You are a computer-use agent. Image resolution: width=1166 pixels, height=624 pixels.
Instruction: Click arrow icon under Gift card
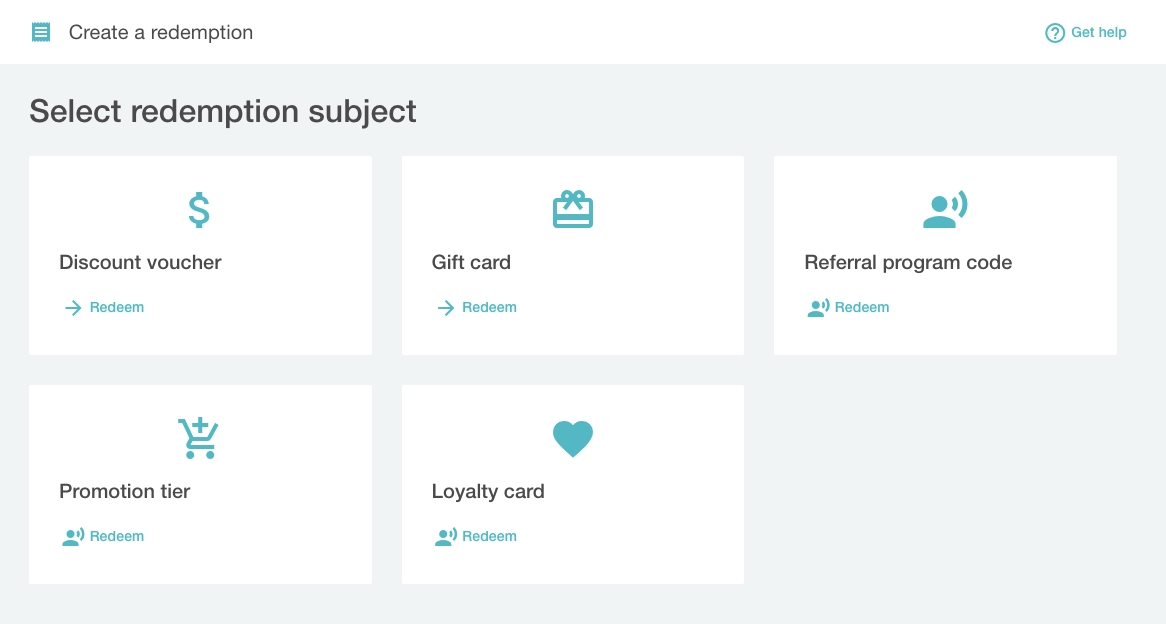pyautogui.click(x=446, y=308)
